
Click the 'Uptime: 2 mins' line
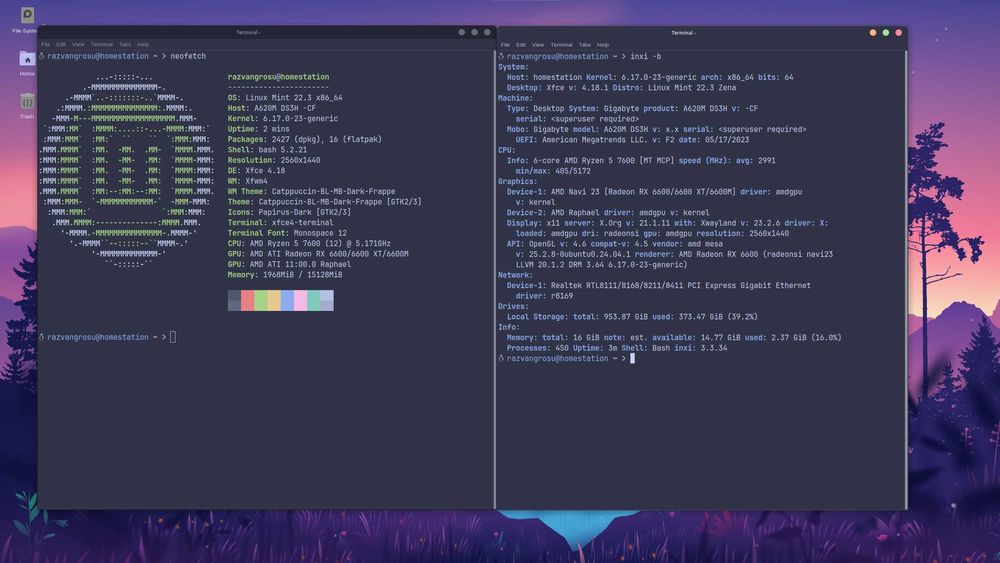click(258, 129)
